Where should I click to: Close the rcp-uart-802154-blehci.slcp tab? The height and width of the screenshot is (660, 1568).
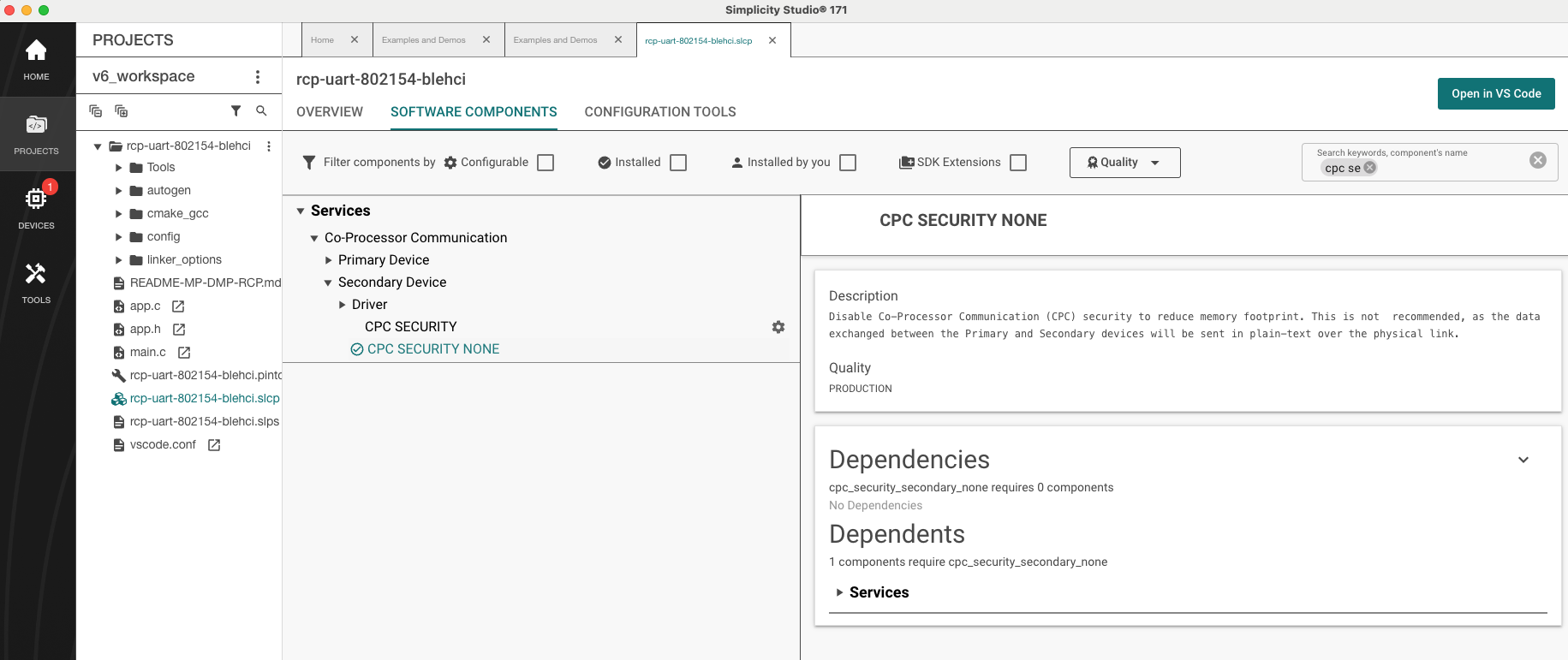[772, 40]
